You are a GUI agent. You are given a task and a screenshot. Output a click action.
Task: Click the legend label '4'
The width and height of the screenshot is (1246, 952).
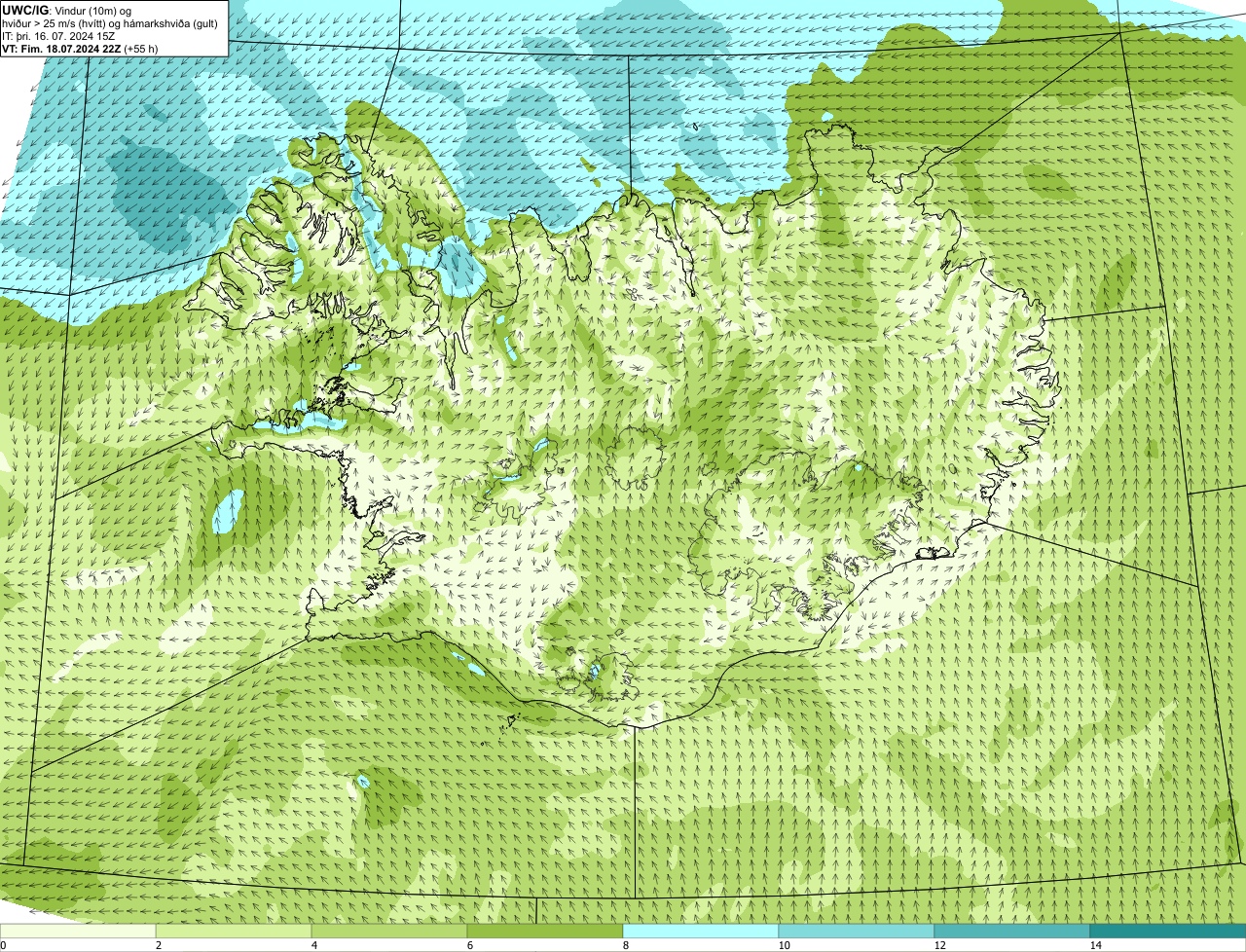coord(313,945)
